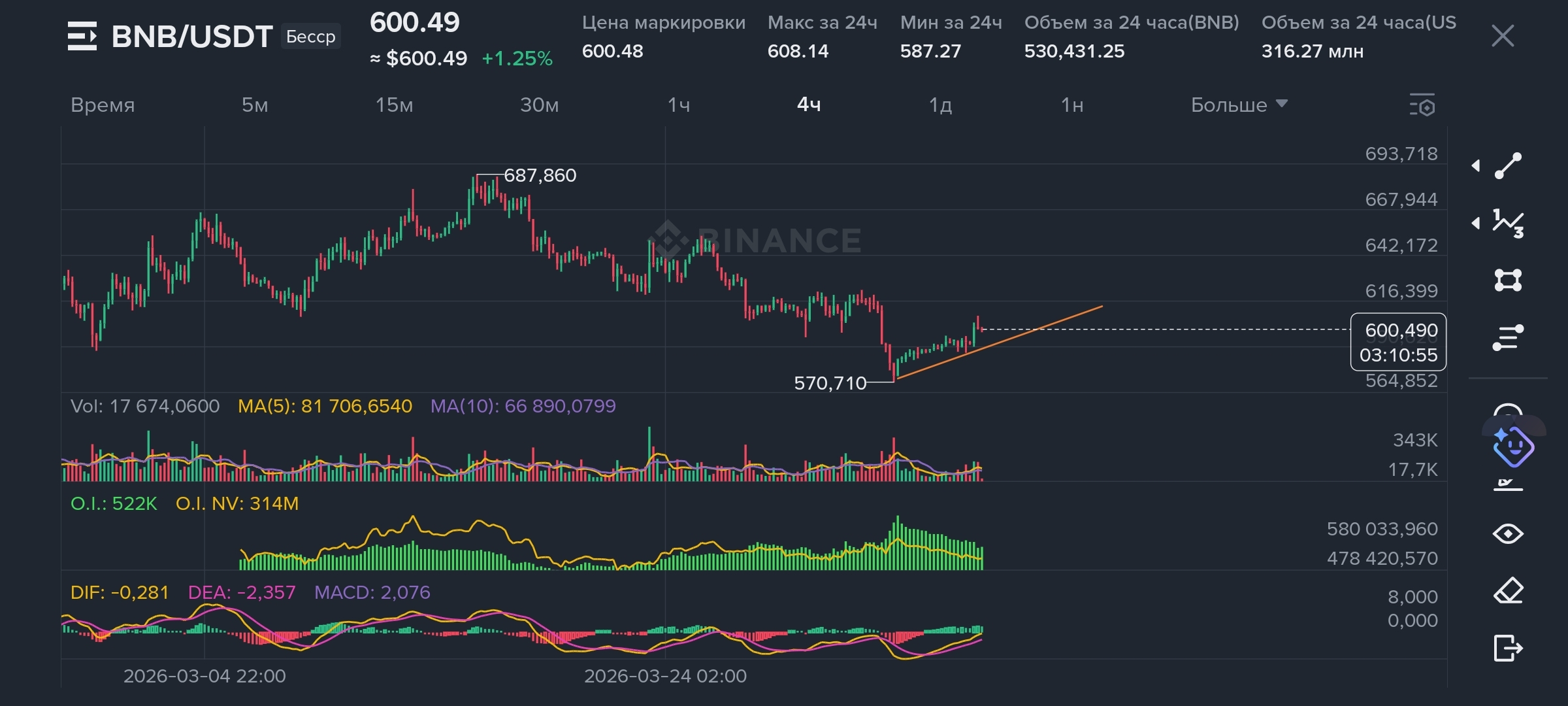Close the fullscreen chart view
Image resolution: width=1568 pixels, height=706 pixels.
click(1503, 36)
